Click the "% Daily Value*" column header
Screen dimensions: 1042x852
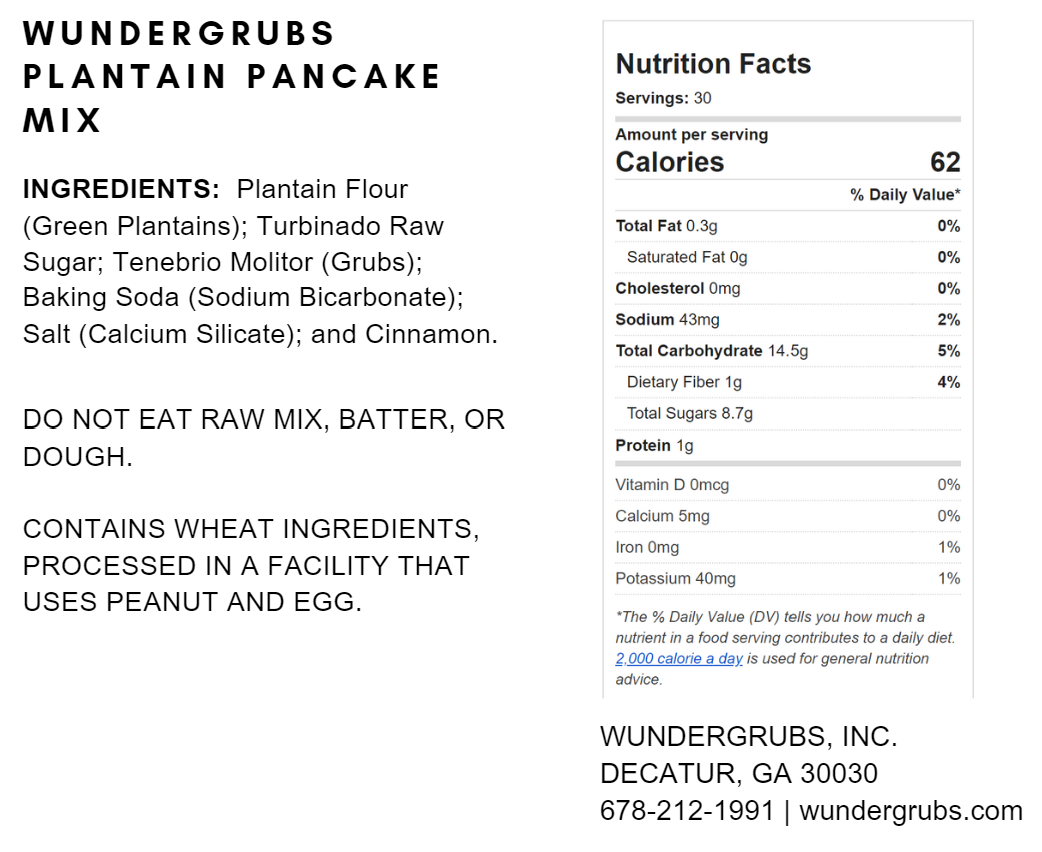click(x=905, y=195)
